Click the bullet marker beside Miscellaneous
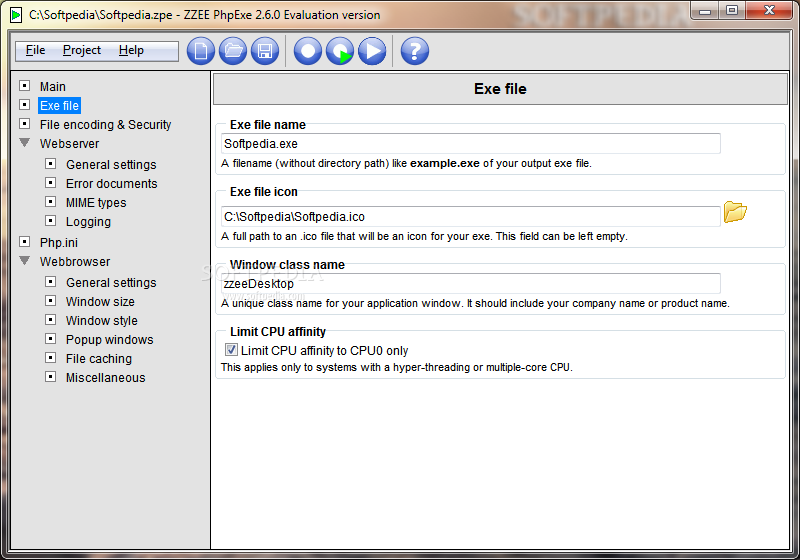 pos(51,376)
